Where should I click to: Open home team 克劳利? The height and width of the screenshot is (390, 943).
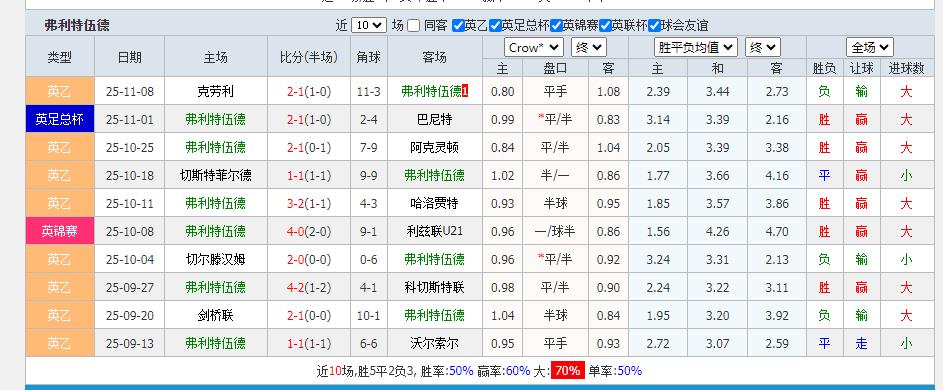[215, 91]
